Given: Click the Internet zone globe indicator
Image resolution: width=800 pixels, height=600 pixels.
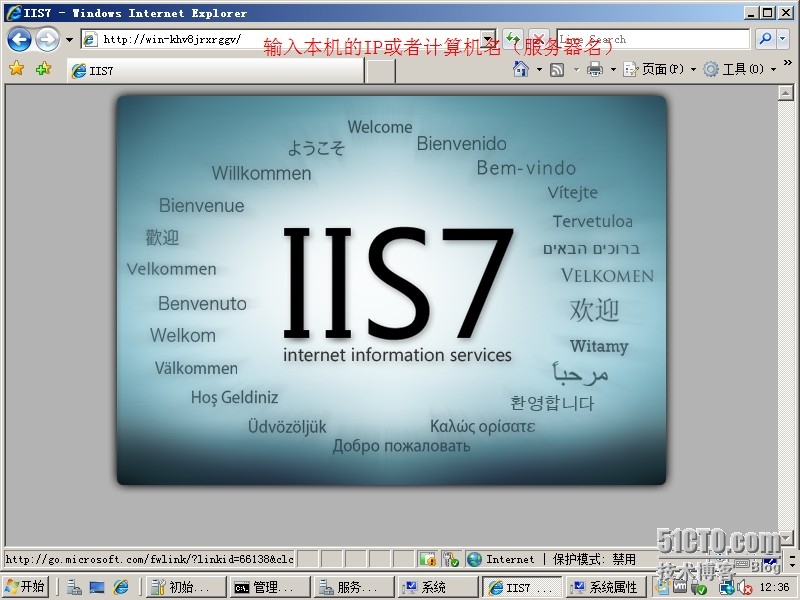Looking at the screenshot, I should tap(474, 559).
